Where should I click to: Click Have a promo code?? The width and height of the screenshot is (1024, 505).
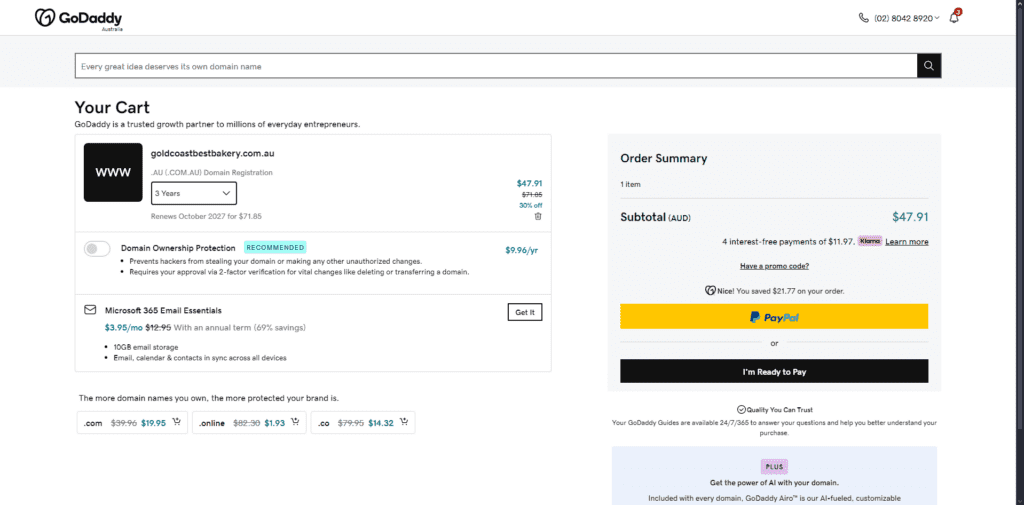(775, 266)
